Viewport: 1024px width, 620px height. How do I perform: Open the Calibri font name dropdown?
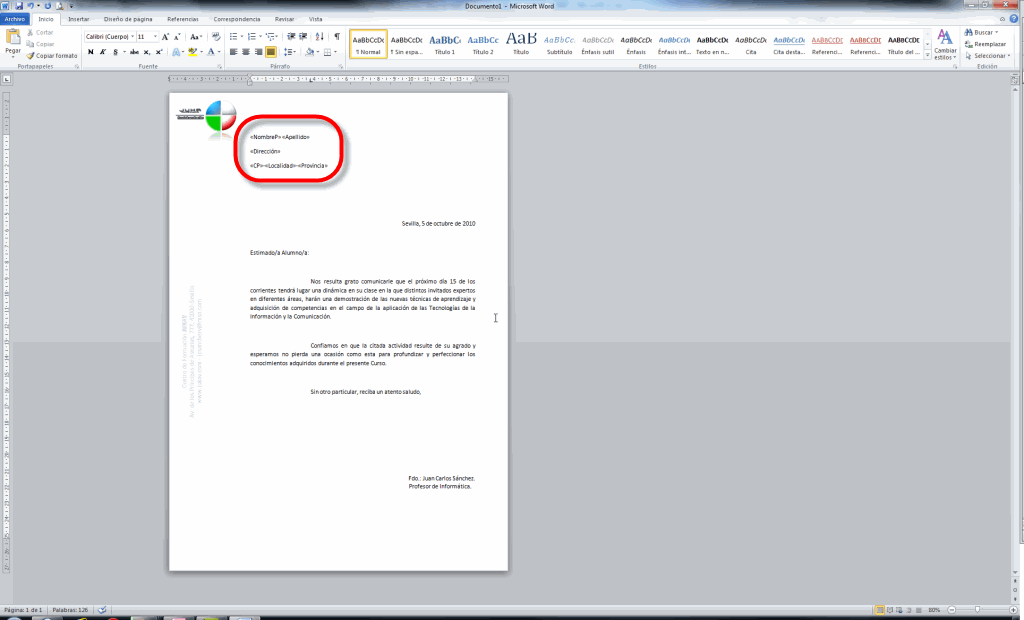[130, 36]
